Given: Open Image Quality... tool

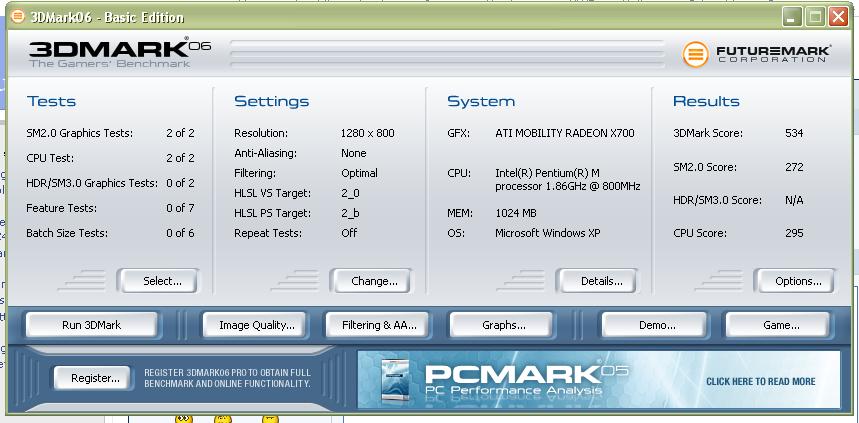Looking at the screenshot, I should 256,325.
